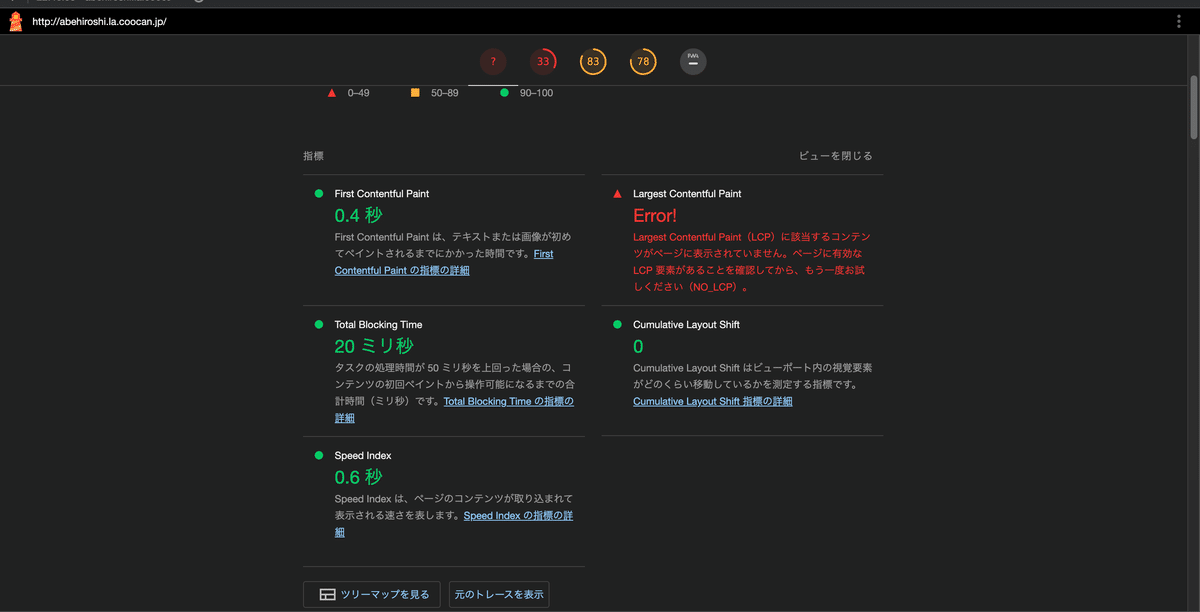This screenshot has width=1200, height=612.
Task: Open the Performance score gauge
Action: (492, 61)
